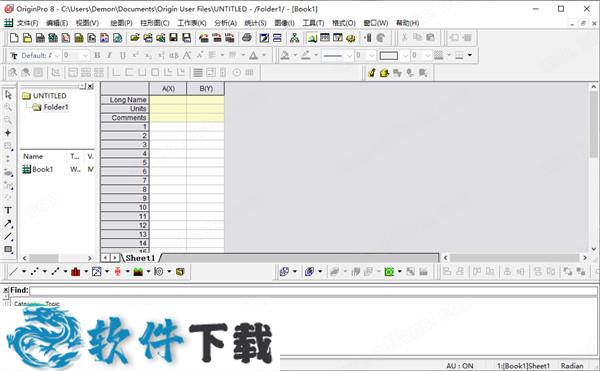Click the worksheet vertical scrollbar down arrow
Viewport: 600px width, 371px height.
(x=593, y=249)
